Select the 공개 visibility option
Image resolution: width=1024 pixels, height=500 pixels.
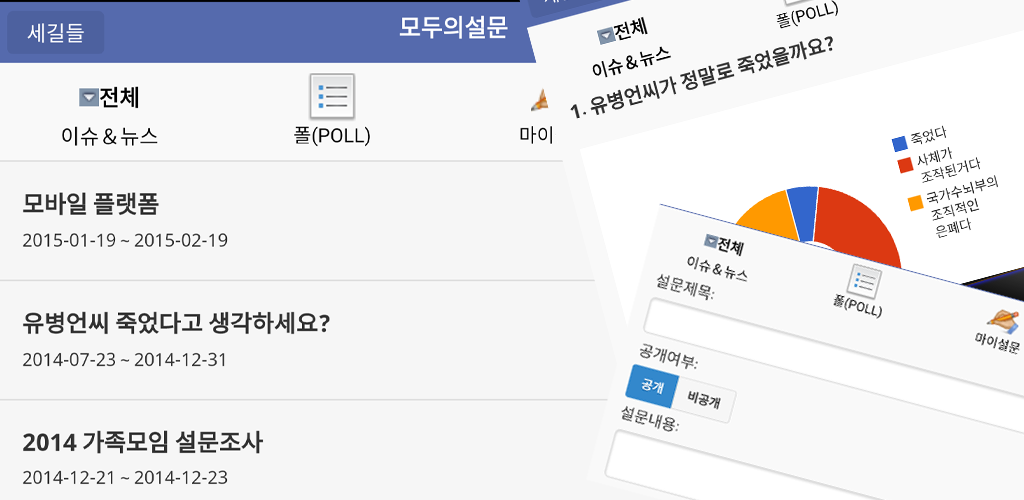coord(652,386)
